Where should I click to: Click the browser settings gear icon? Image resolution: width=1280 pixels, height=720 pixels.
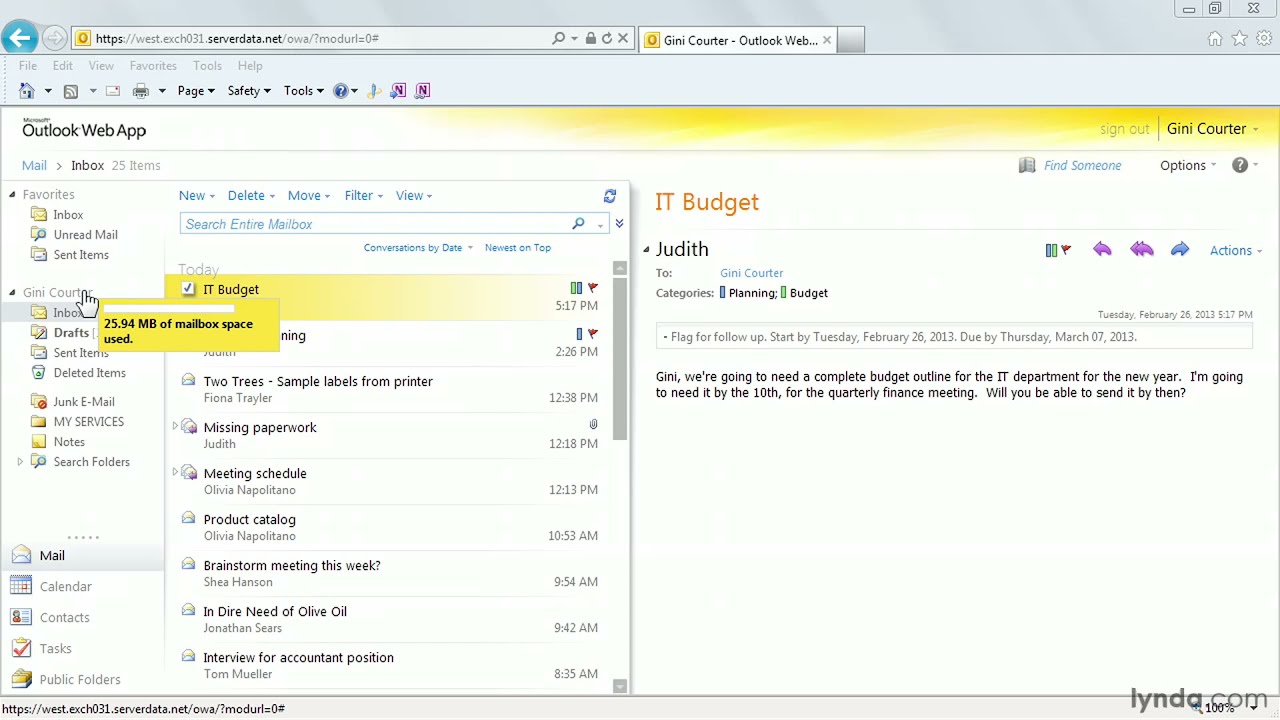click(x=1264, y=39)
